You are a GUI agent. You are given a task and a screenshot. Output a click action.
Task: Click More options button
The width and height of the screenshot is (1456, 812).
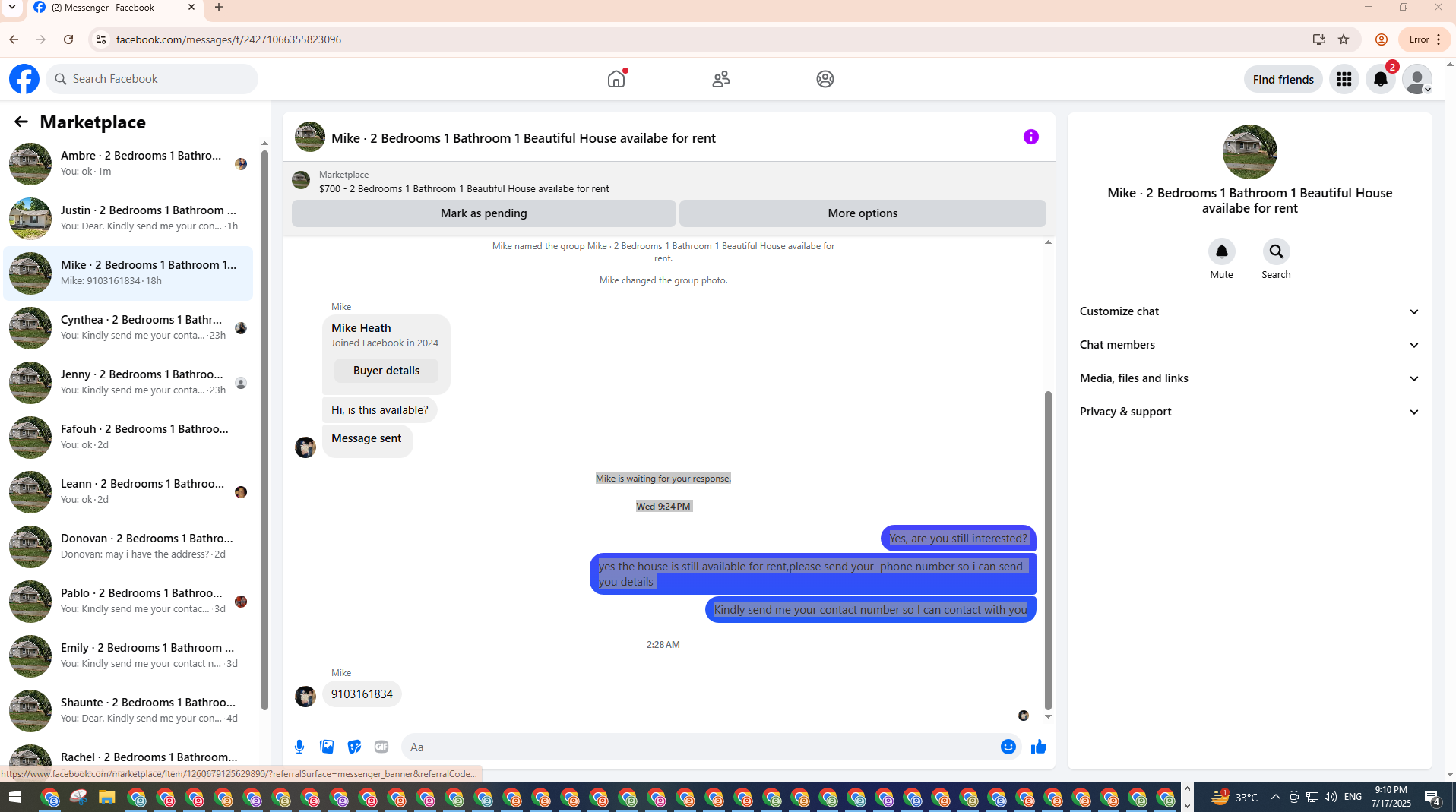pos(863,213)
